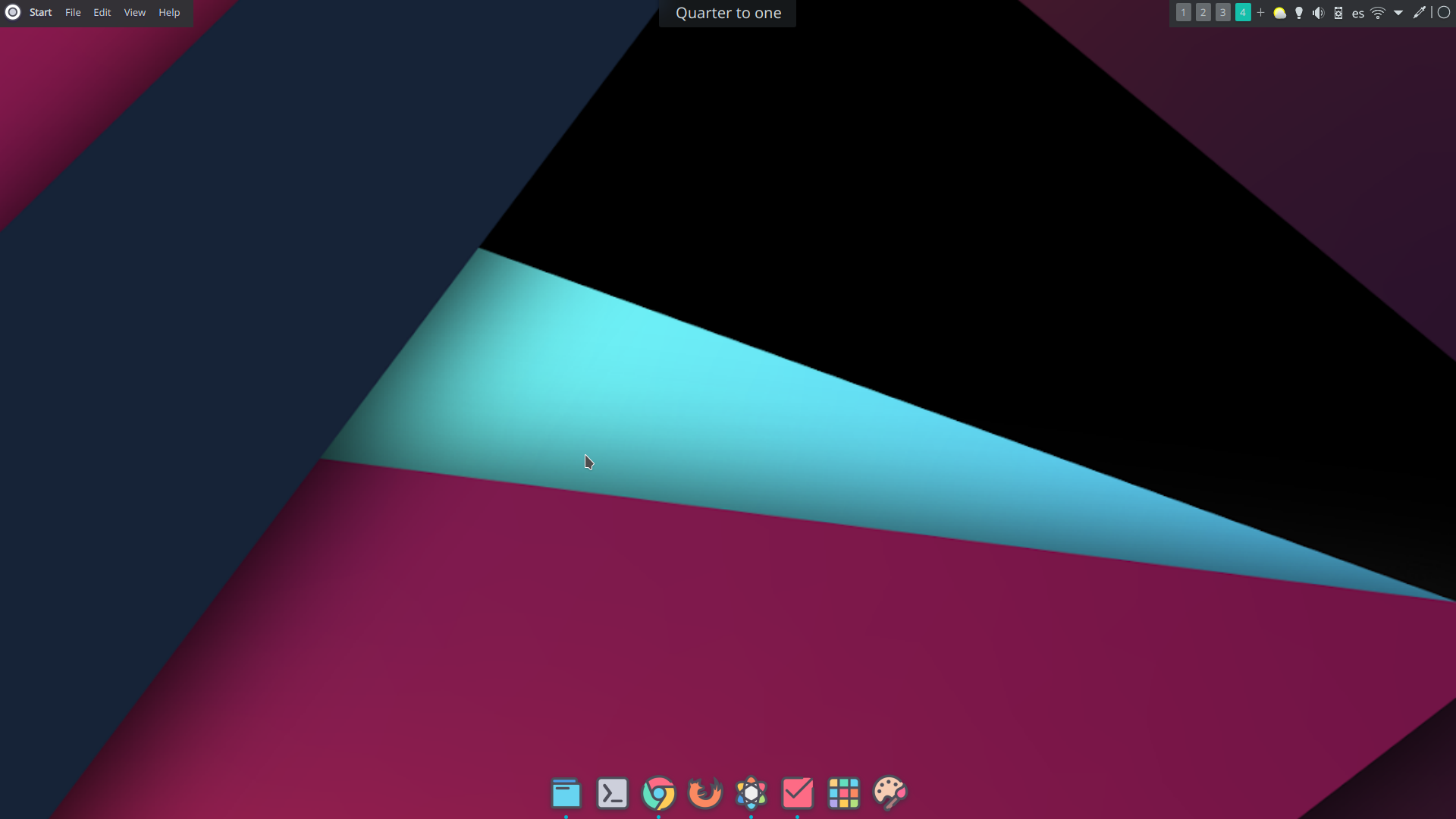Viewport: 1456px width, 819px height.
Task: Click the 'Quarter to one' fuzzy clock
Action: click(728, 13)
